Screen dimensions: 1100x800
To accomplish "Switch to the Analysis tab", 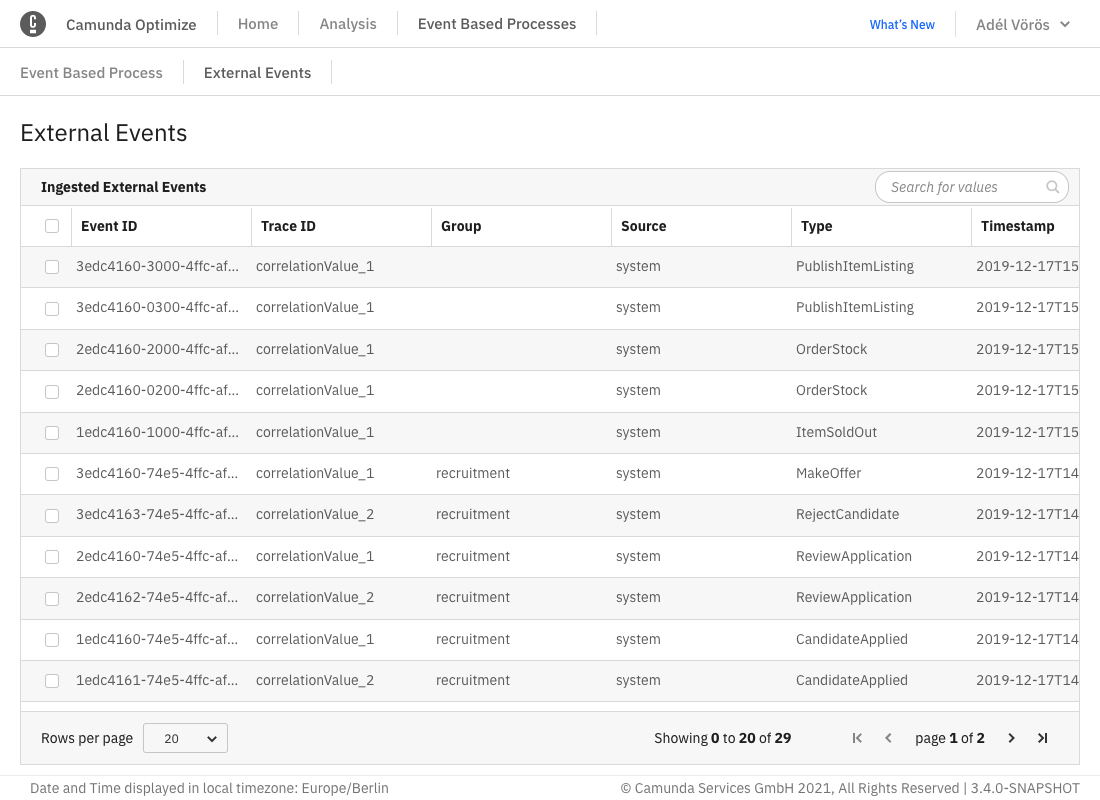I will (348, 24).
